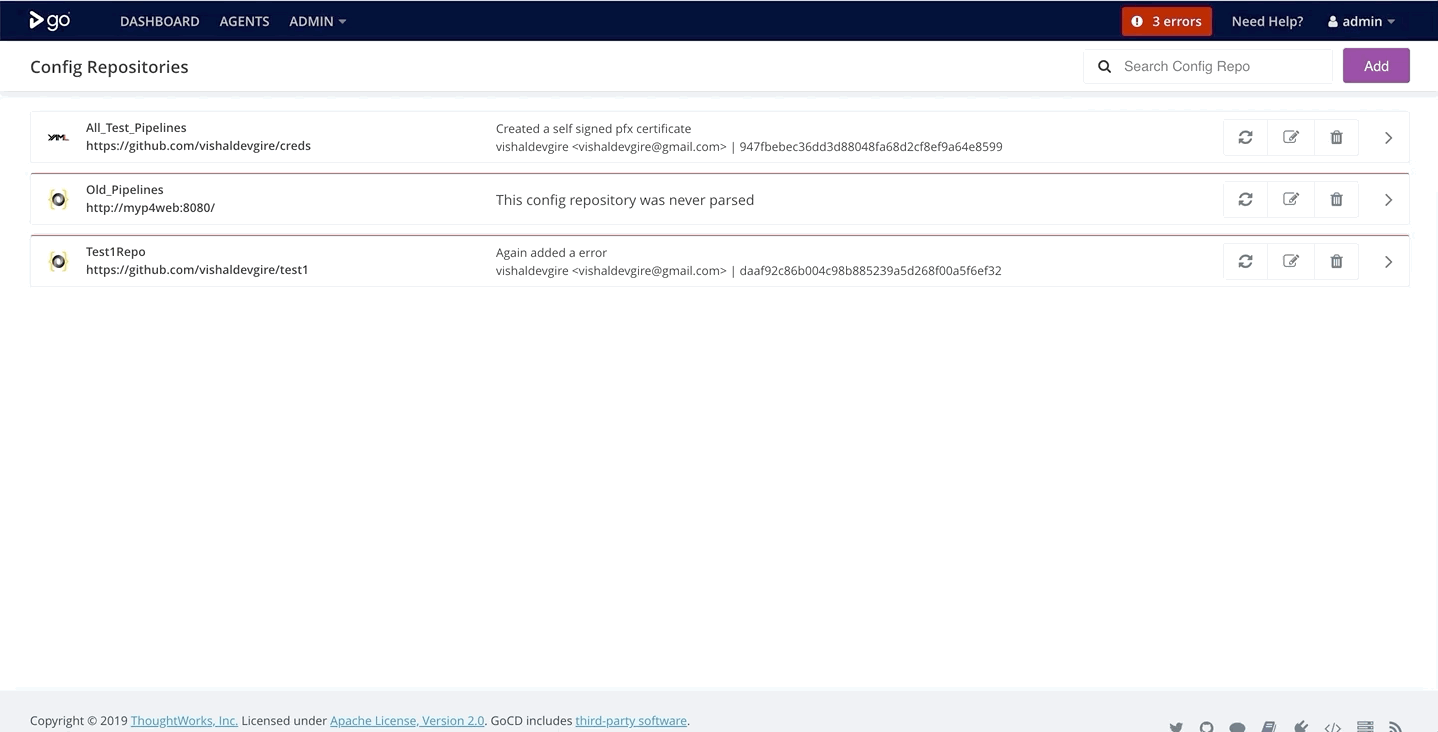
Task: Click the github.com/vishaldevgire/creds URL
Action: coord(198,146)
